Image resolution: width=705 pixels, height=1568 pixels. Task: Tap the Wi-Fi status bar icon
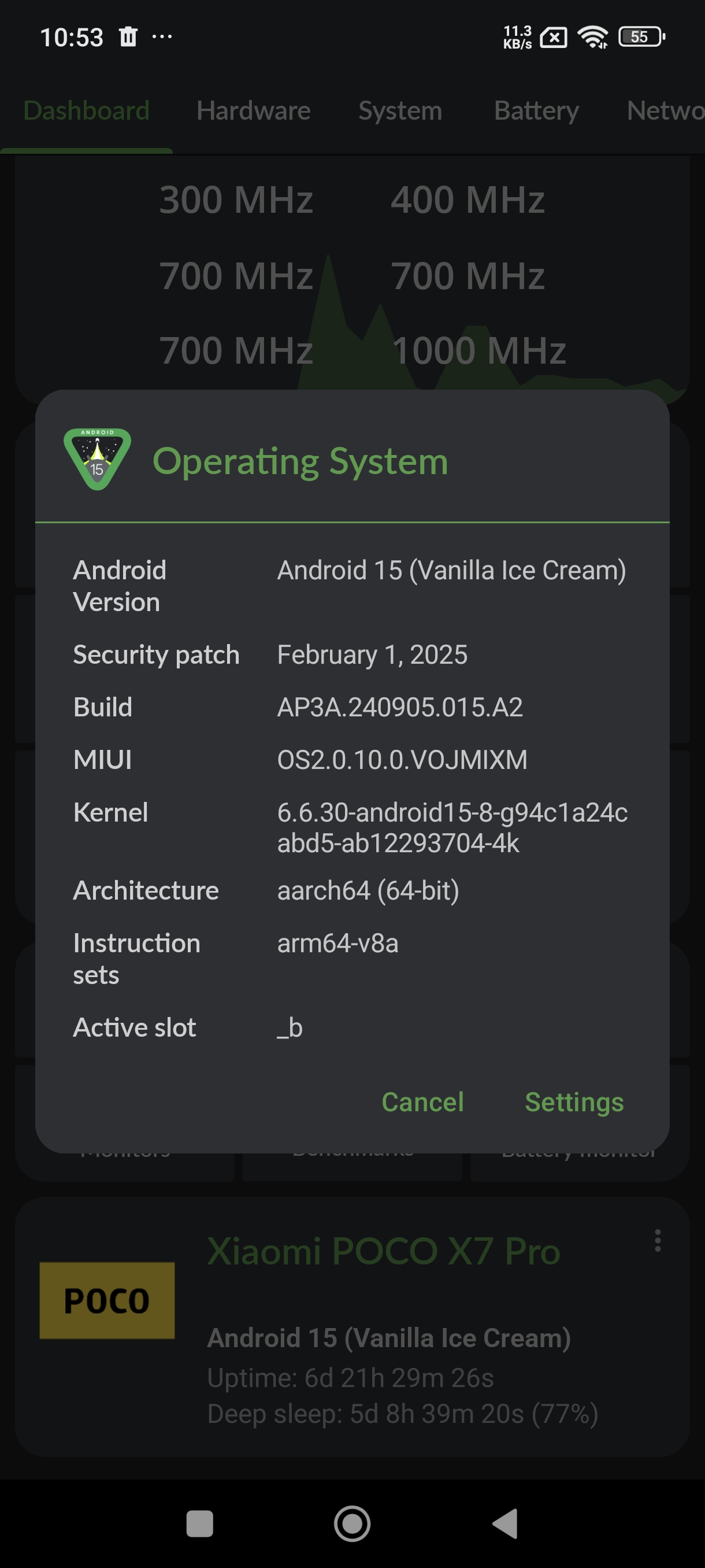(592, 37)
